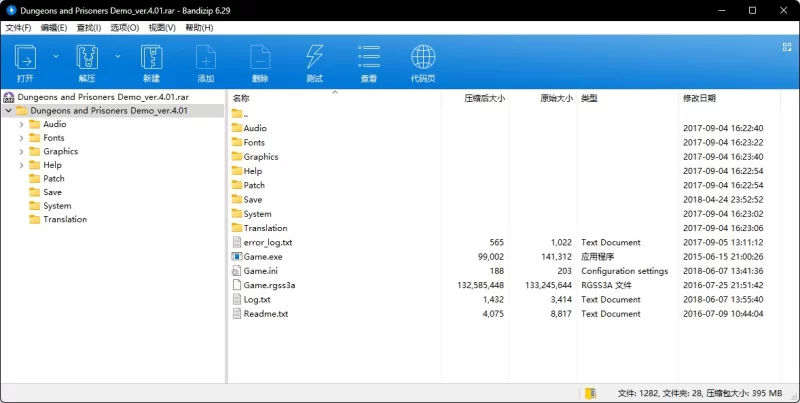This screenshot has width=800, height=403.
Task: Click the Code page (代码页) globe icon
Action: click(423, 57)
